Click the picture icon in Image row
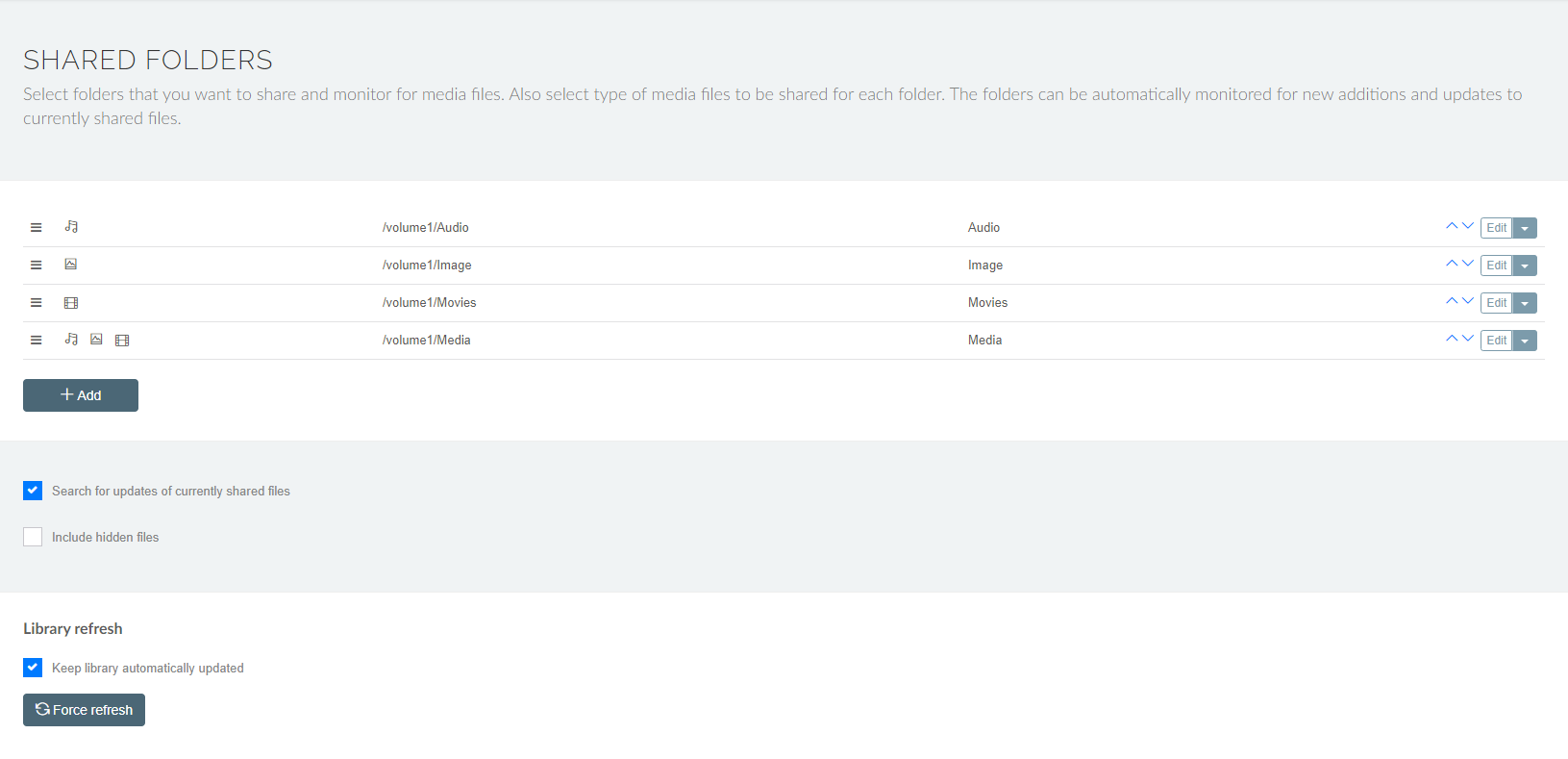Screen dimensions: 1568x759 tap(71, 265)
